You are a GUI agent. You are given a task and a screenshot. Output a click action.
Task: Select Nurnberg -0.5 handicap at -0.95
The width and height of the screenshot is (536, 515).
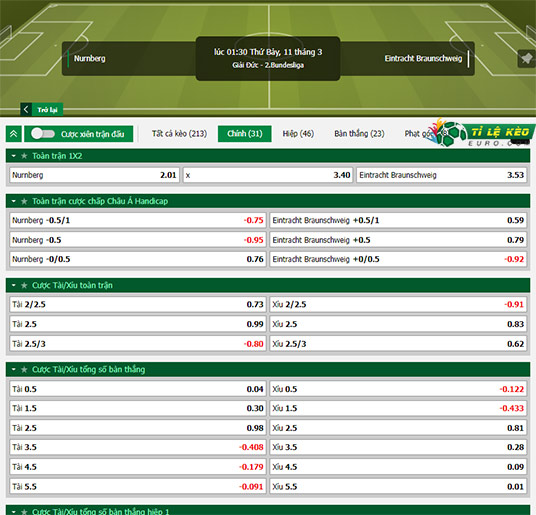(x=138, y=240)
